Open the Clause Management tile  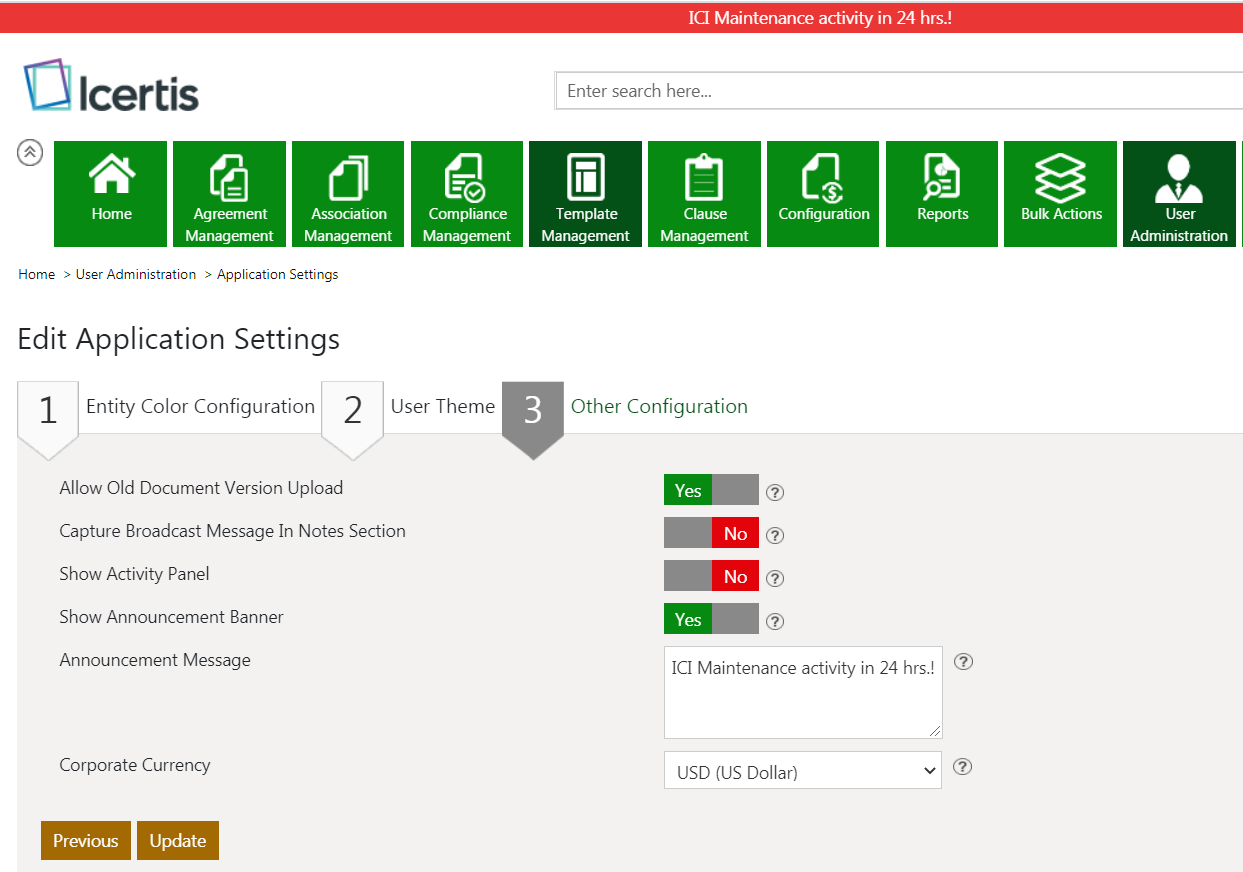coord(704,193)
